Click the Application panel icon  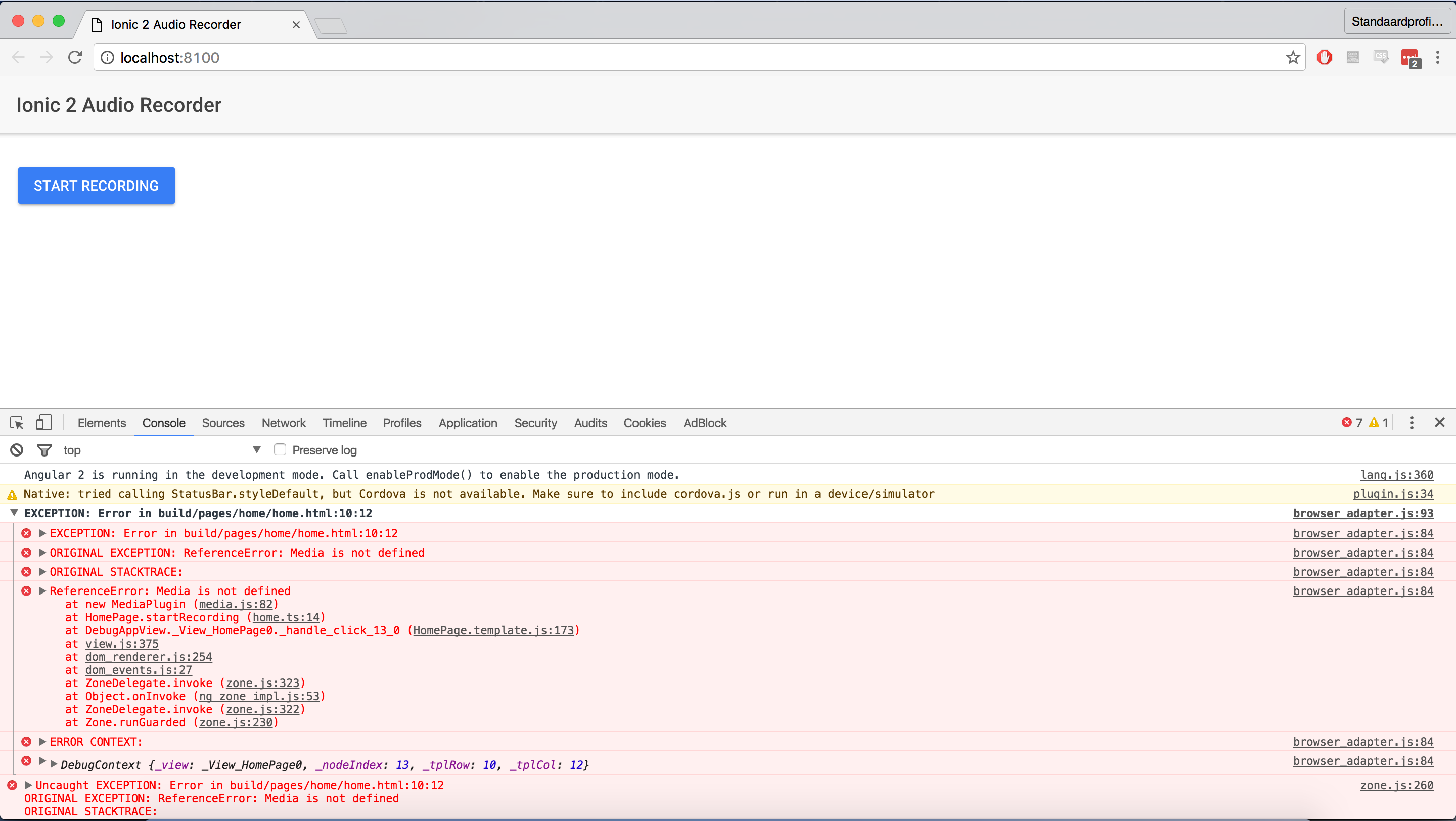(466, 422)
